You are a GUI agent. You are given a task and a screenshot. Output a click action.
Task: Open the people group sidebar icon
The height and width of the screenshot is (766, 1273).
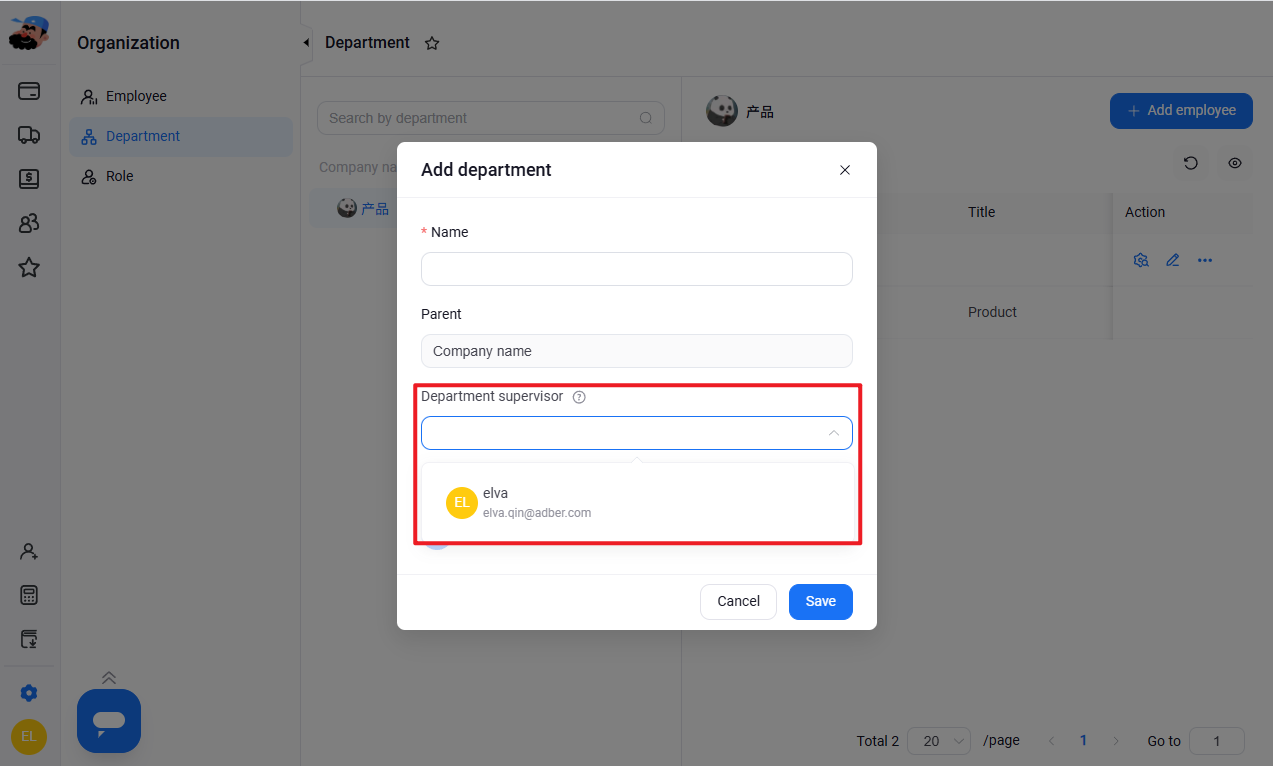point(29,223)
